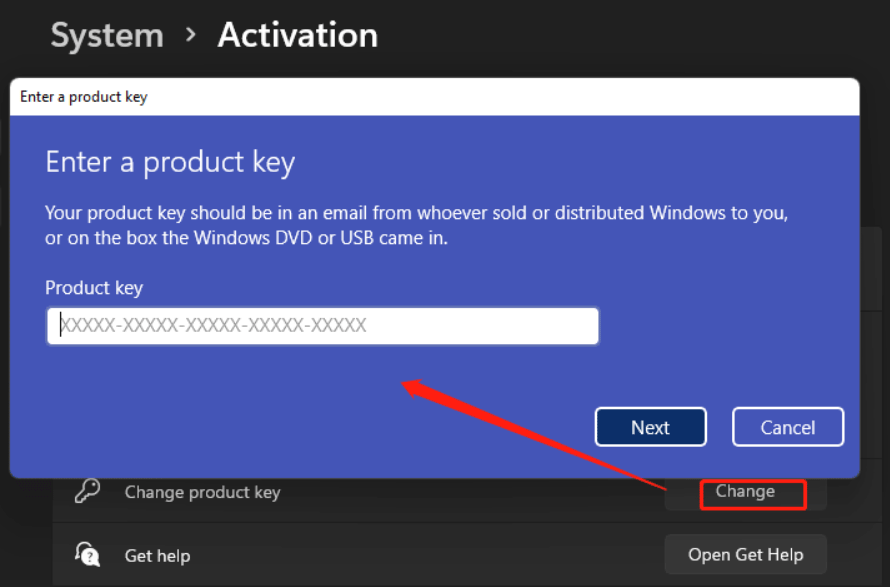Click the Change product key text label
Image resolution: width=890 pixels, height=587 pixels.
point(203,491)
